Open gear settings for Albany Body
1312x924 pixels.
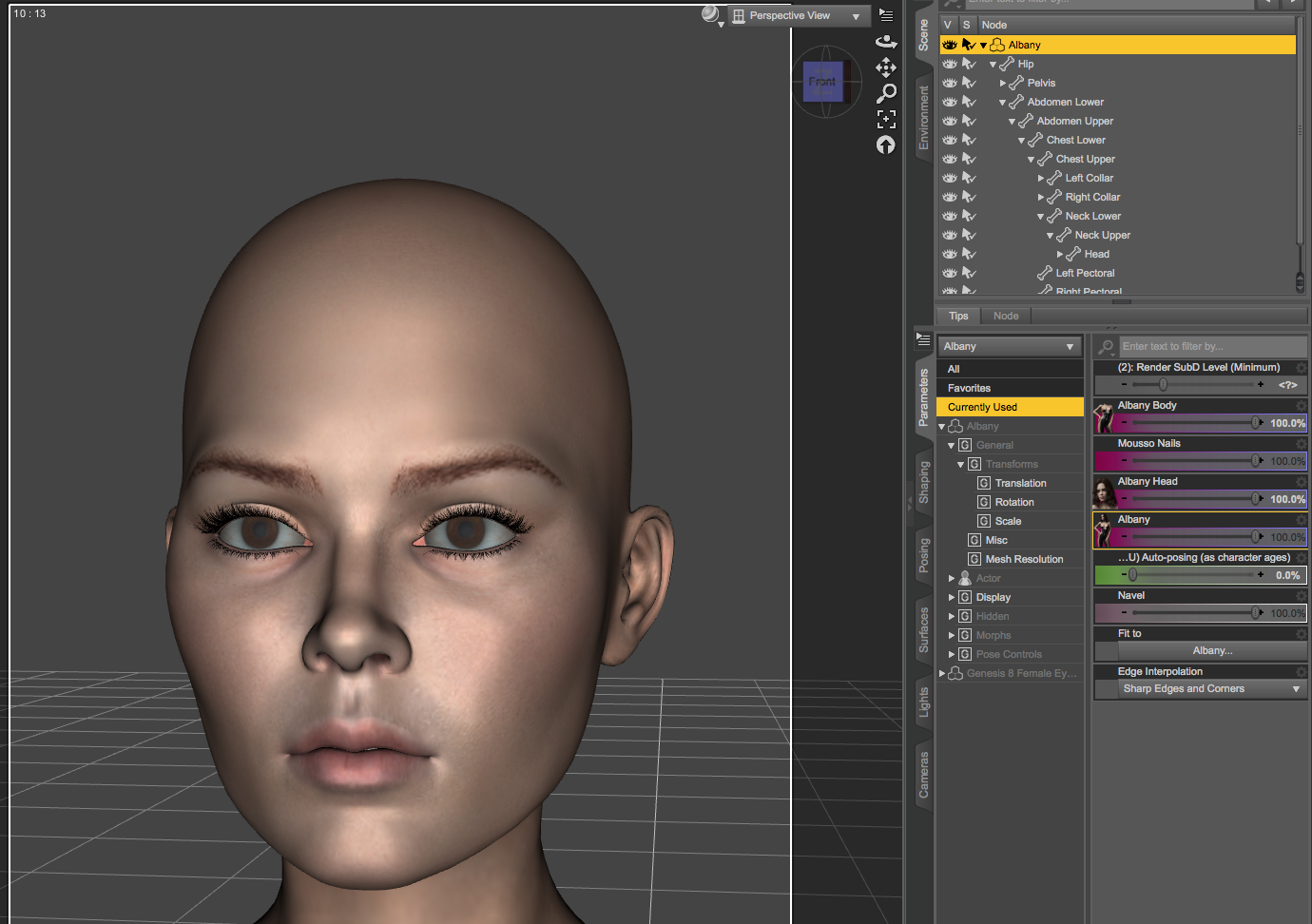(1301, 406)
